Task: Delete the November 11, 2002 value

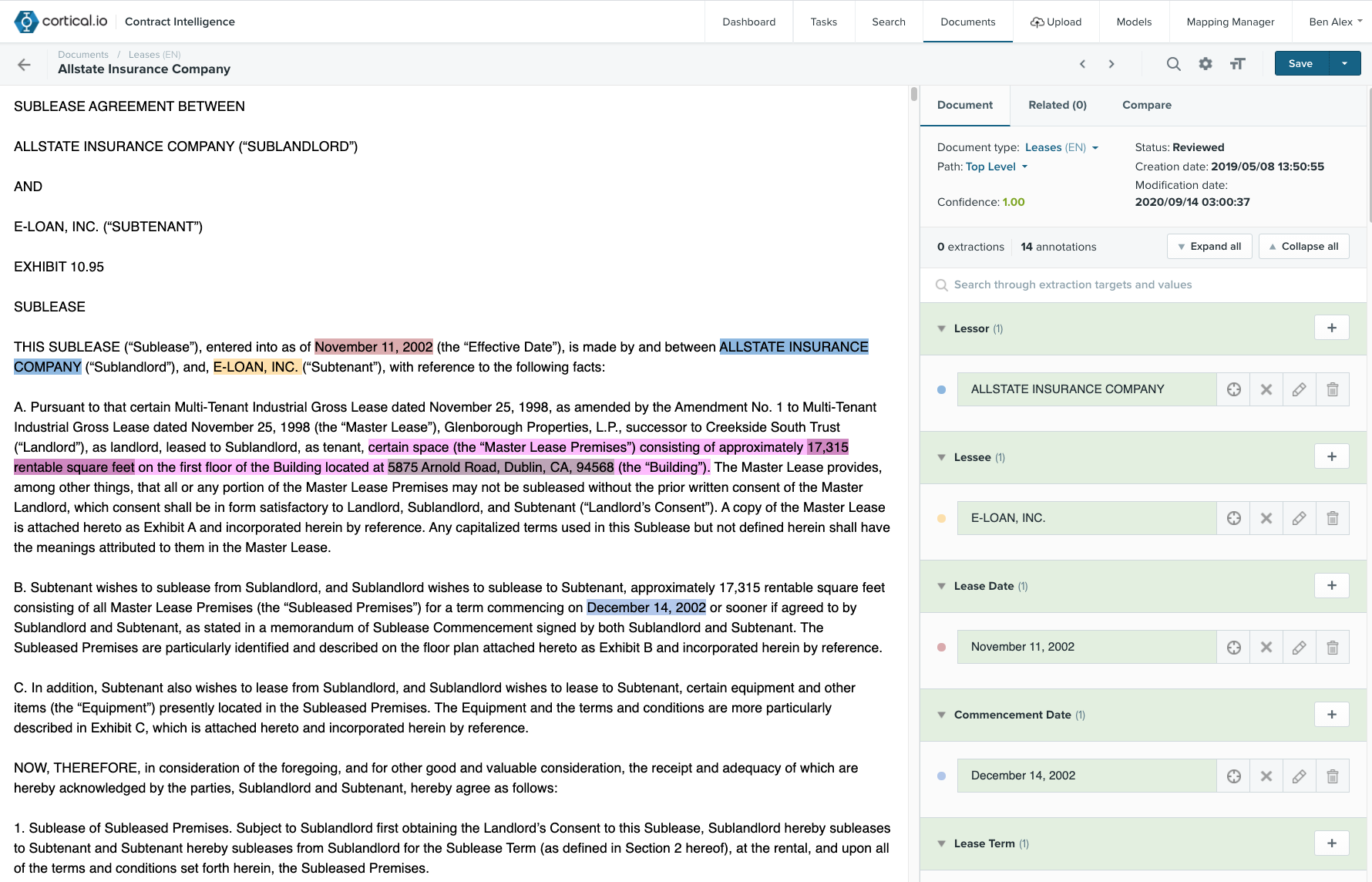Action: [1333, 647]
